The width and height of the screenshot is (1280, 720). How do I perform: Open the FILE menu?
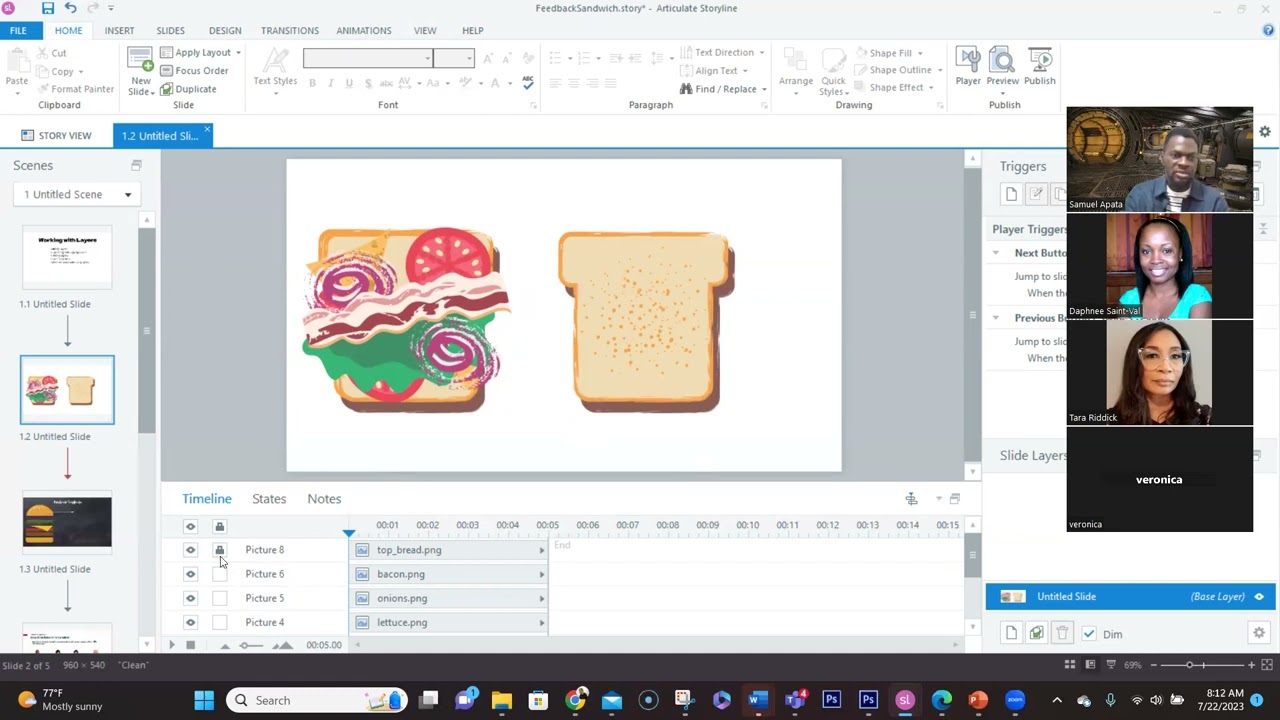coord(18,30)
